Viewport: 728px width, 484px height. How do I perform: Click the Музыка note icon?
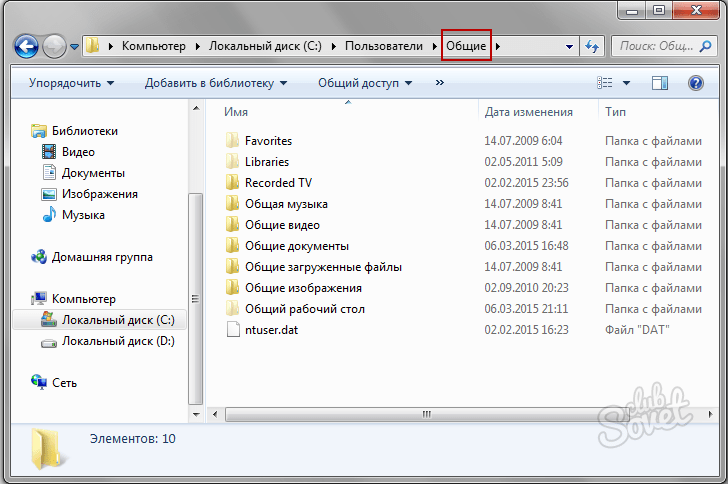(x=49, y=215)
